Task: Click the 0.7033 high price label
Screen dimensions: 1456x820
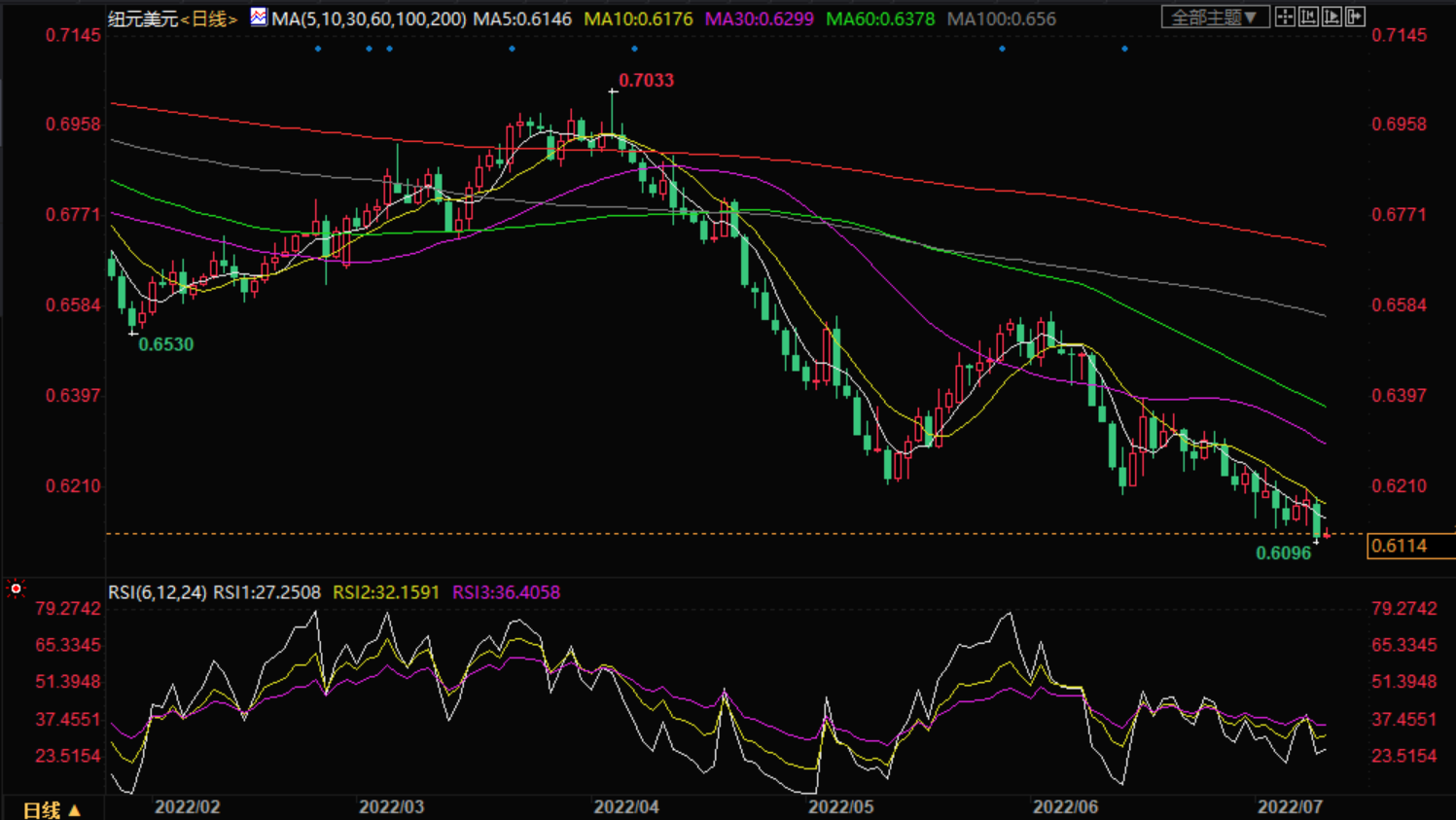Action: pos(646,81)
